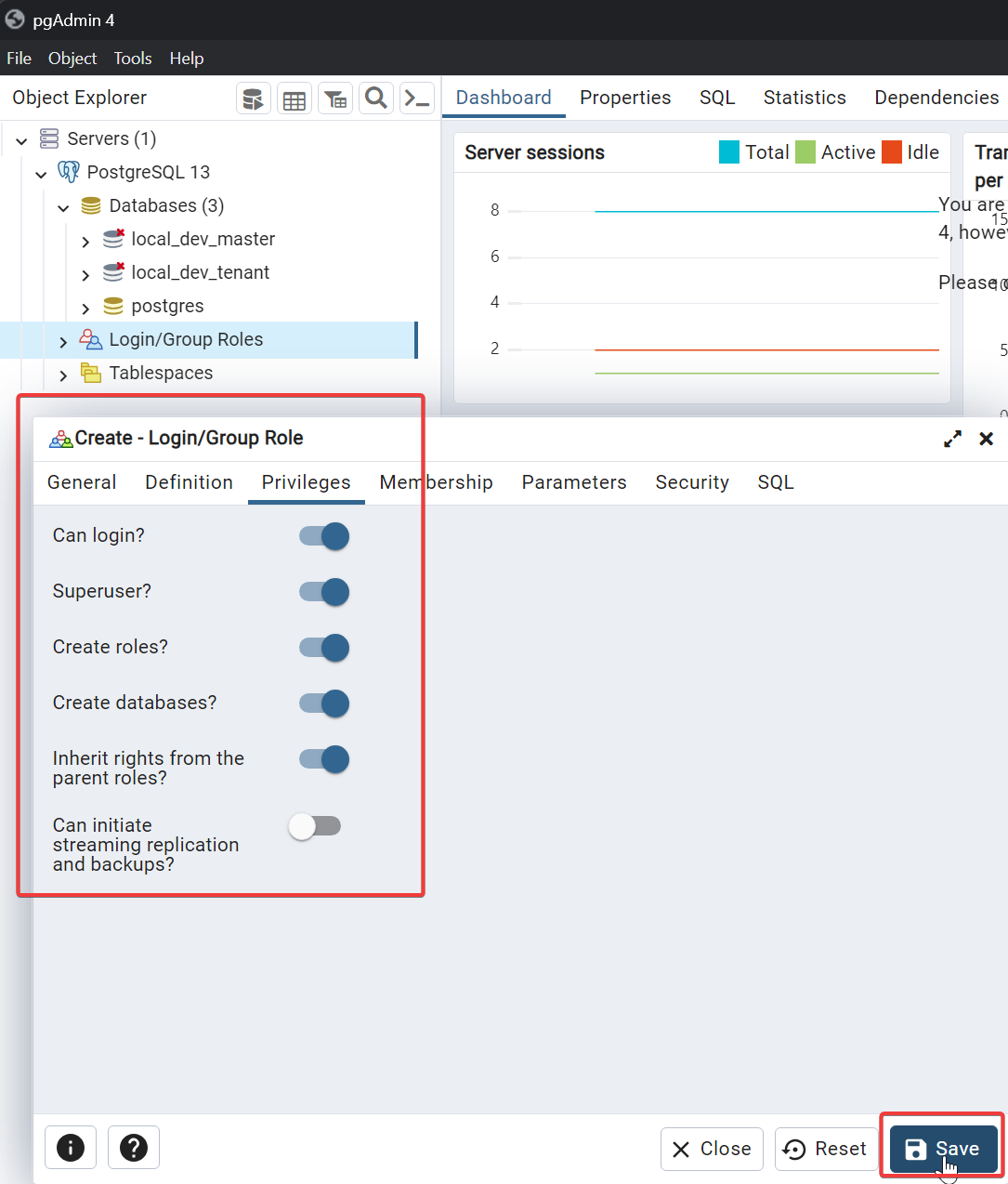Expand the Login/Group Roles node
The height and width of the screenshot is (1184, 1008).
point(63,341)
